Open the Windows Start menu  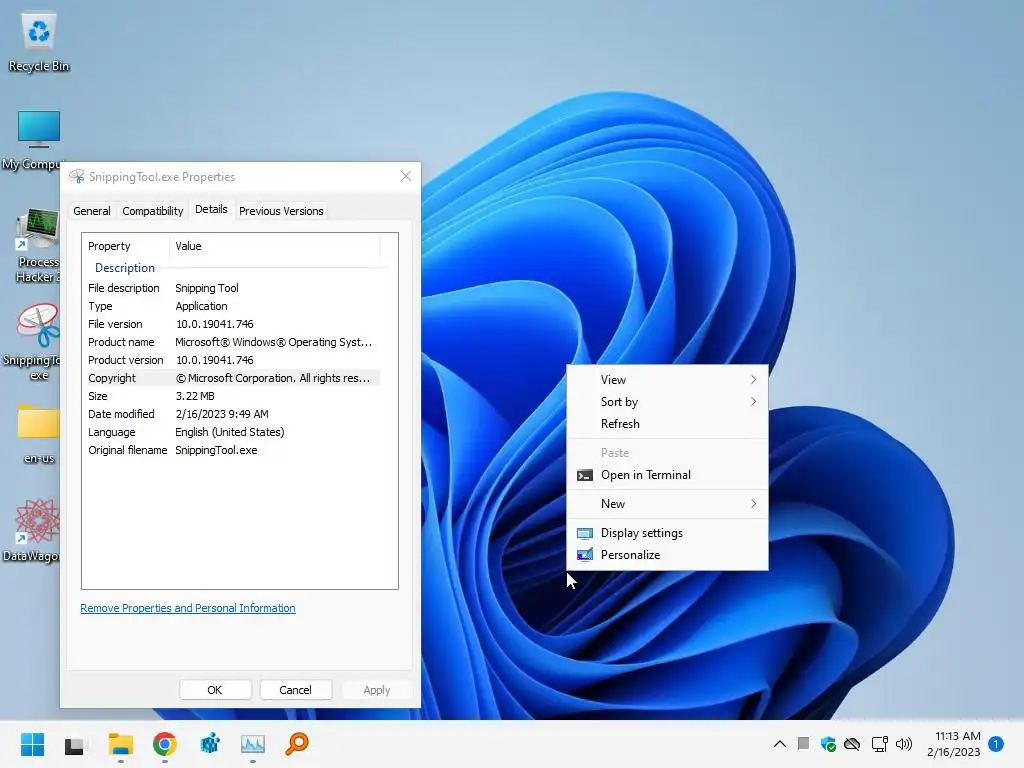[x=32, y=744]
